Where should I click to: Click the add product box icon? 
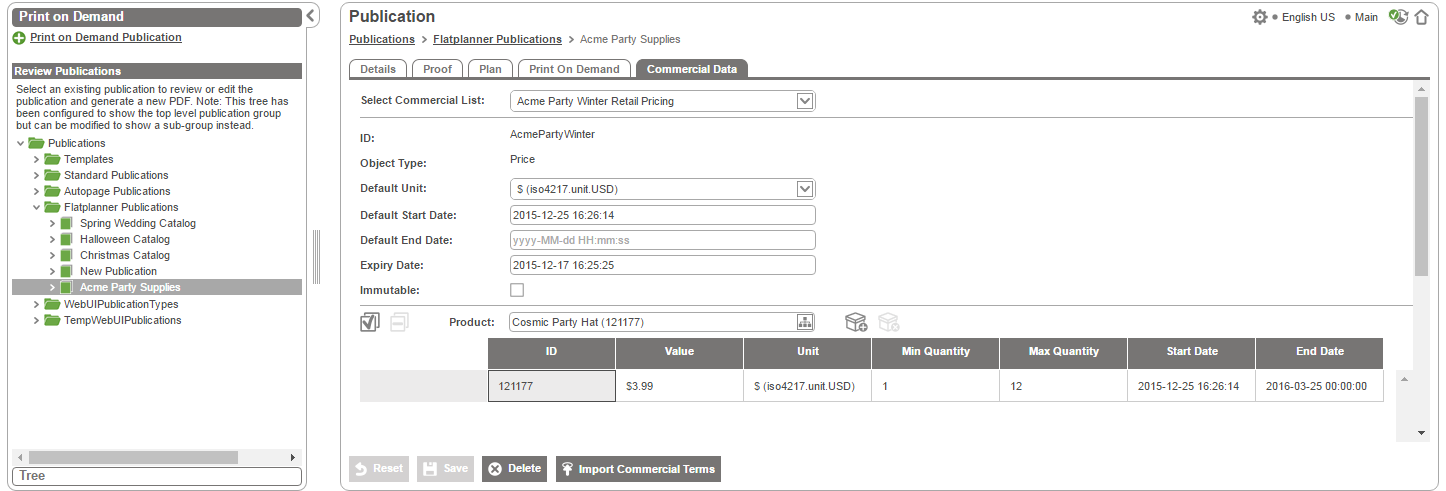pyautogui.click(x=856, y=322)
